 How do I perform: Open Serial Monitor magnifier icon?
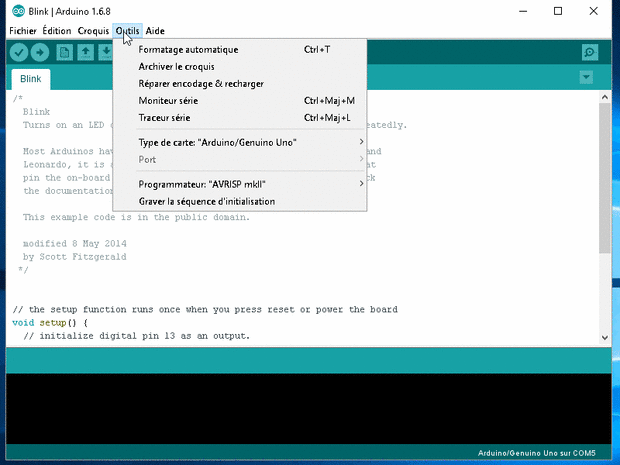[x=590, y=53]
